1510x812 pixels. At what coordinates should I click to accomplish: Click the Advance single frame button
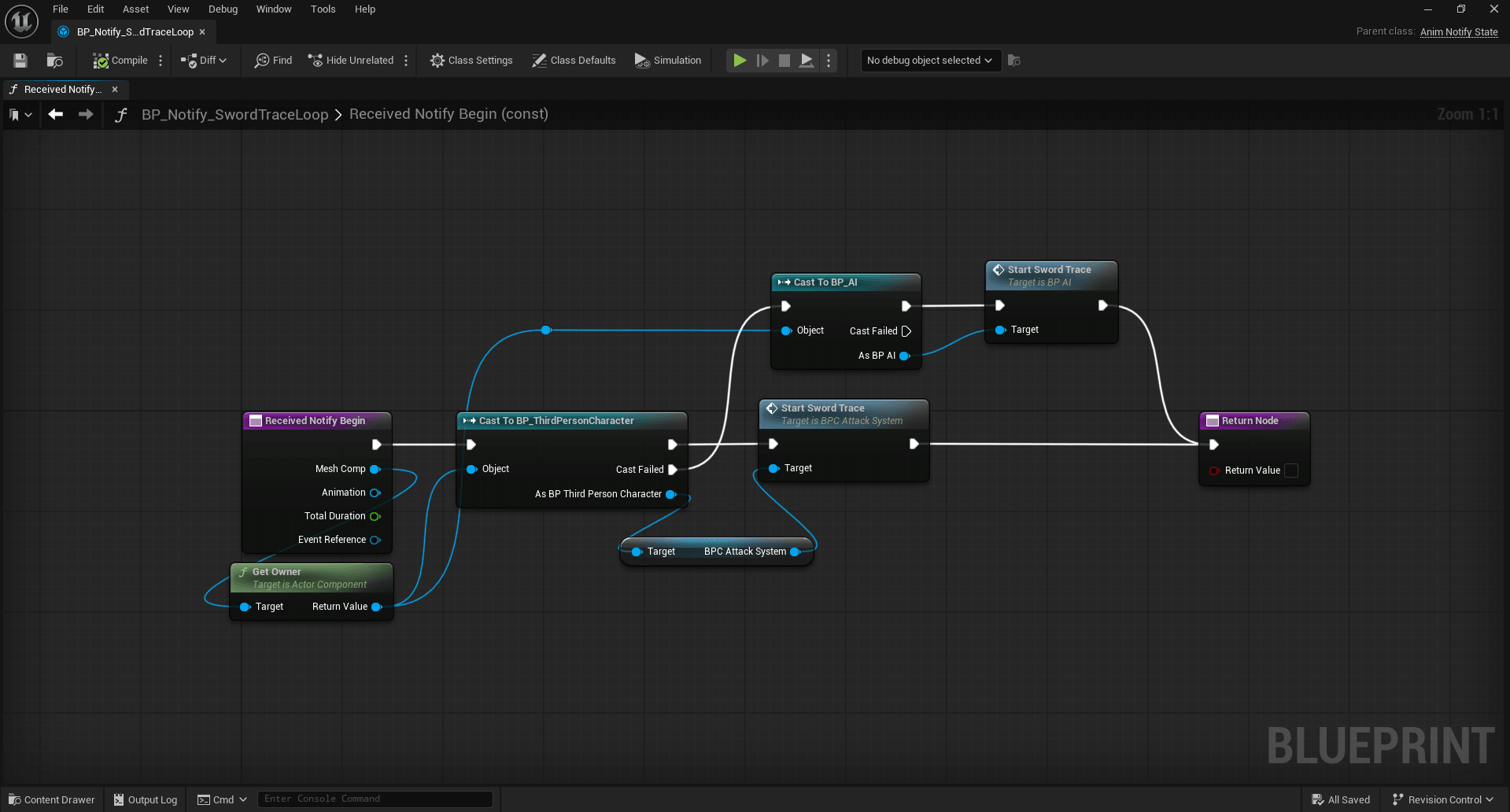[x=762, y=61]
